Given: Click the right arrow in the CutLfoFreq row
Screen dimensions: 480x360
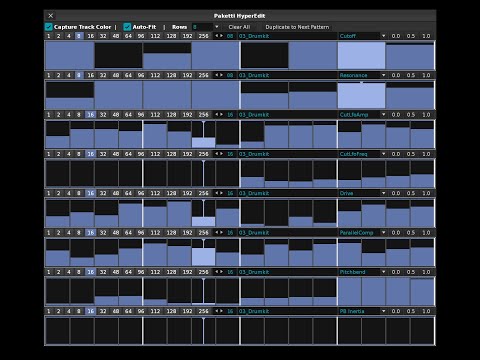Looking at the screenshot, I should point(221,154).
